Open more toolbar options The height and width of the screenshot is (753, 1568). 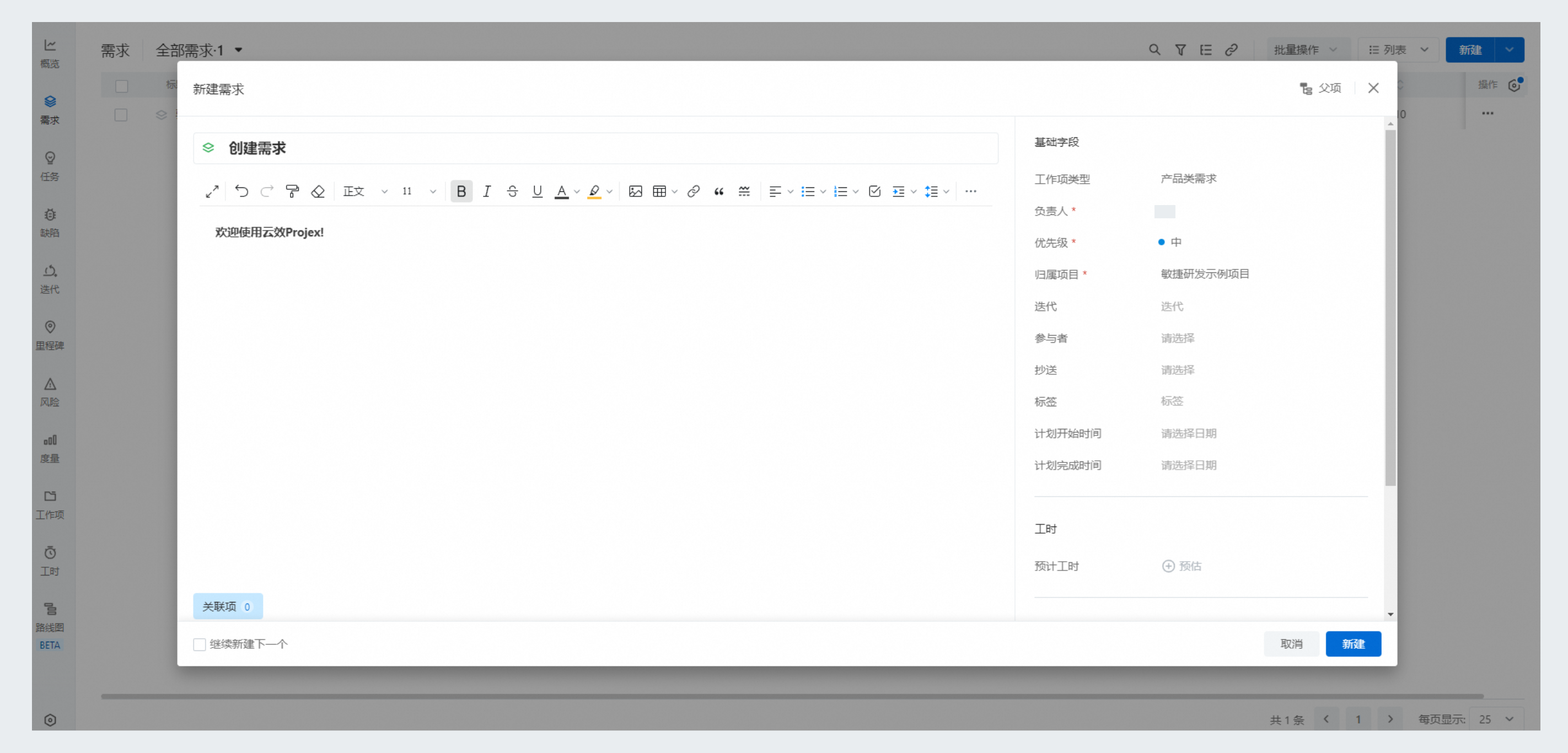click(x=971, y=192)
